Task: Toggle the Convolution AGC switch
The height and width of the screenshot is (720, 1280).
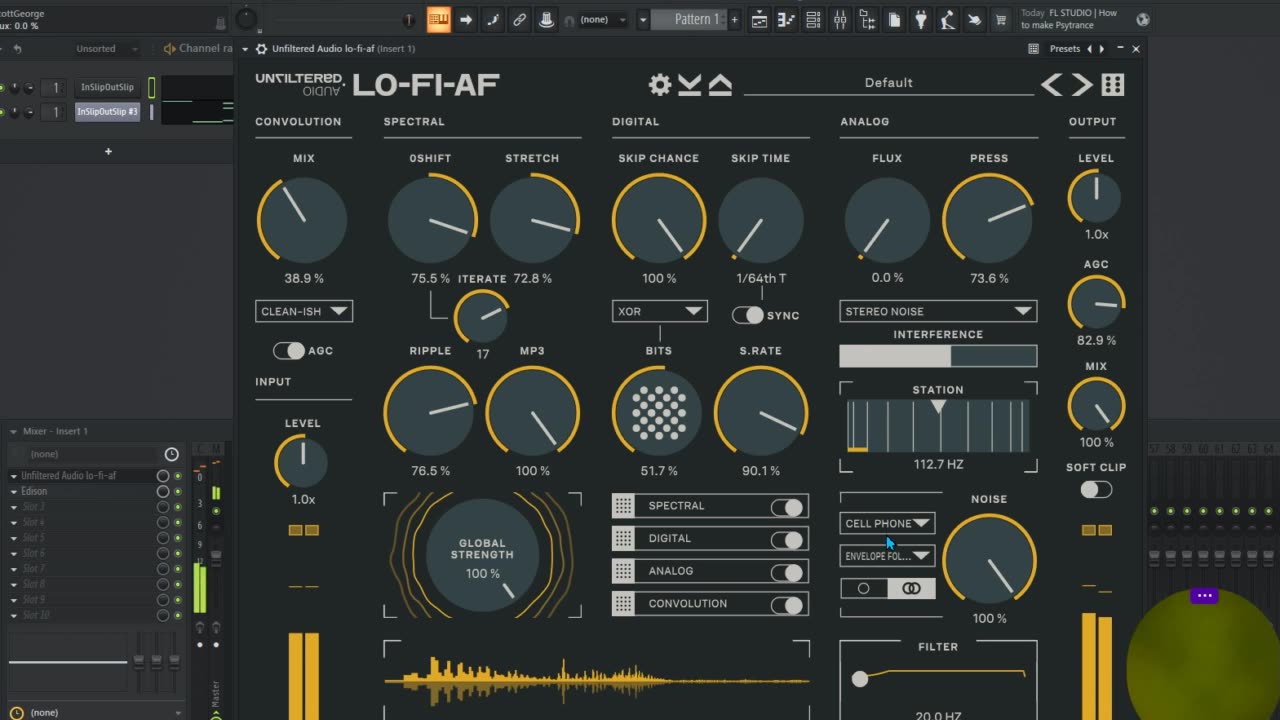Action: (289, 351)
